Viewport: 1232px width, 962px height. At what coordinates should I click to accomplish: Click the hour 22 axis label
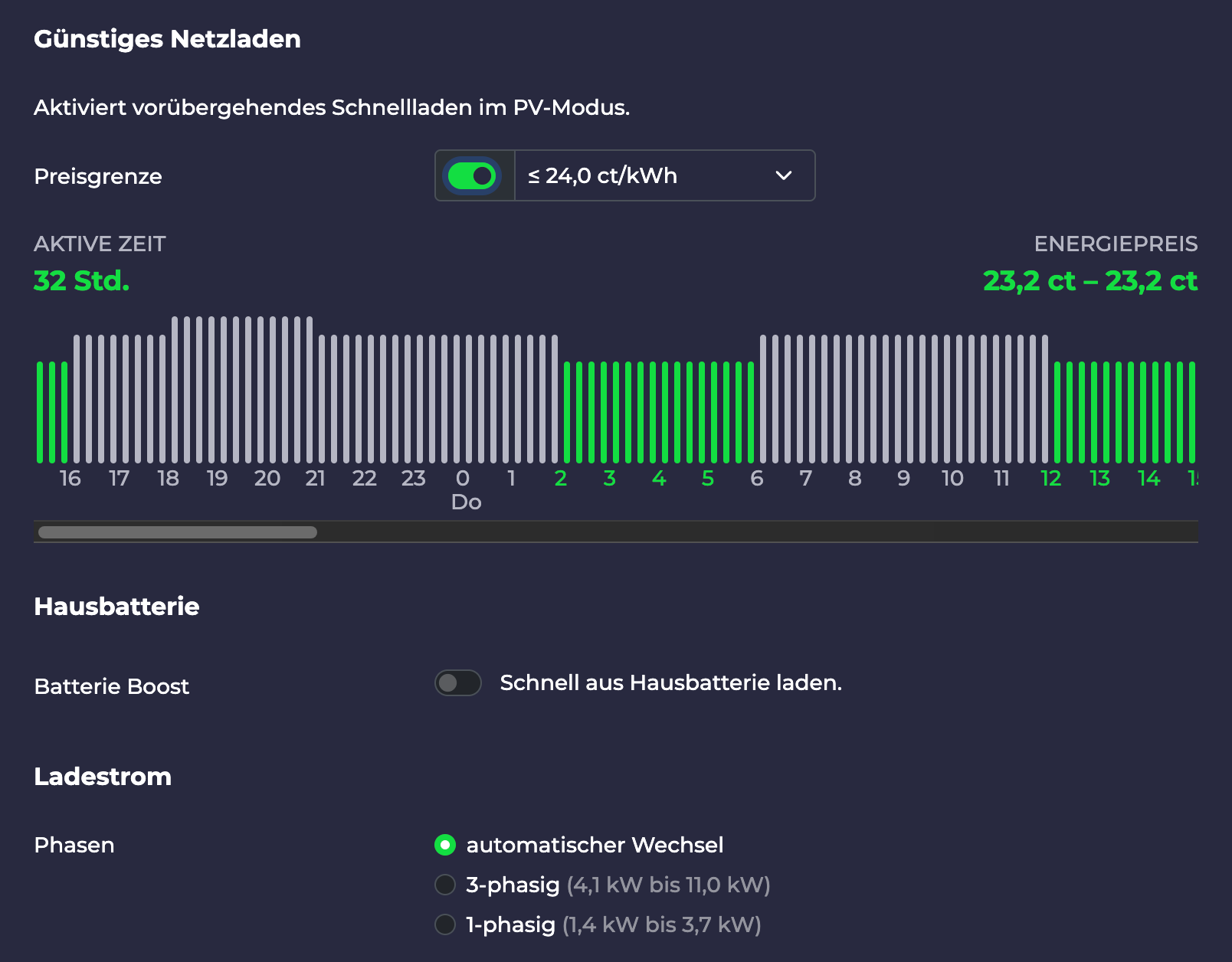point(364,479)
